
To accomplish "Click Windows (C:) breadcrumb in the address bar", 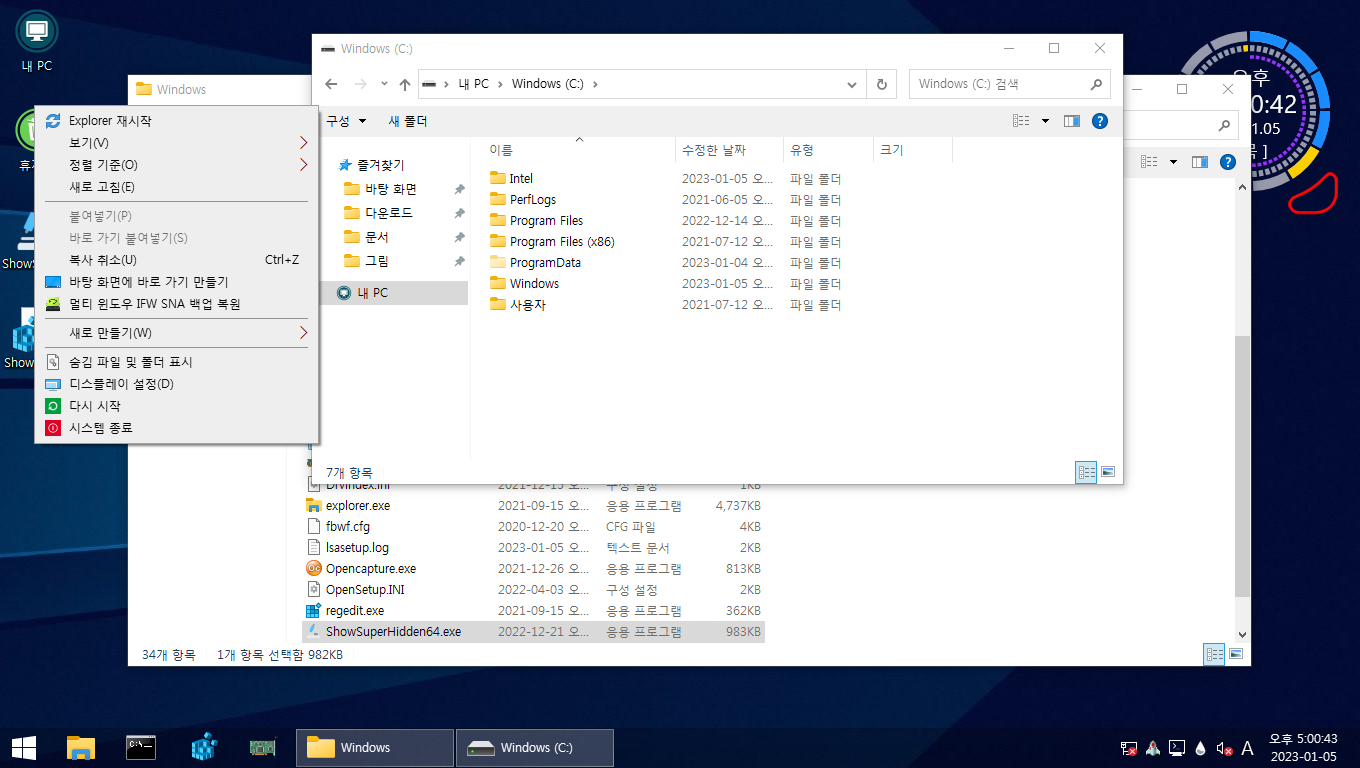I will pyautogui.click(x=547, y=84).
